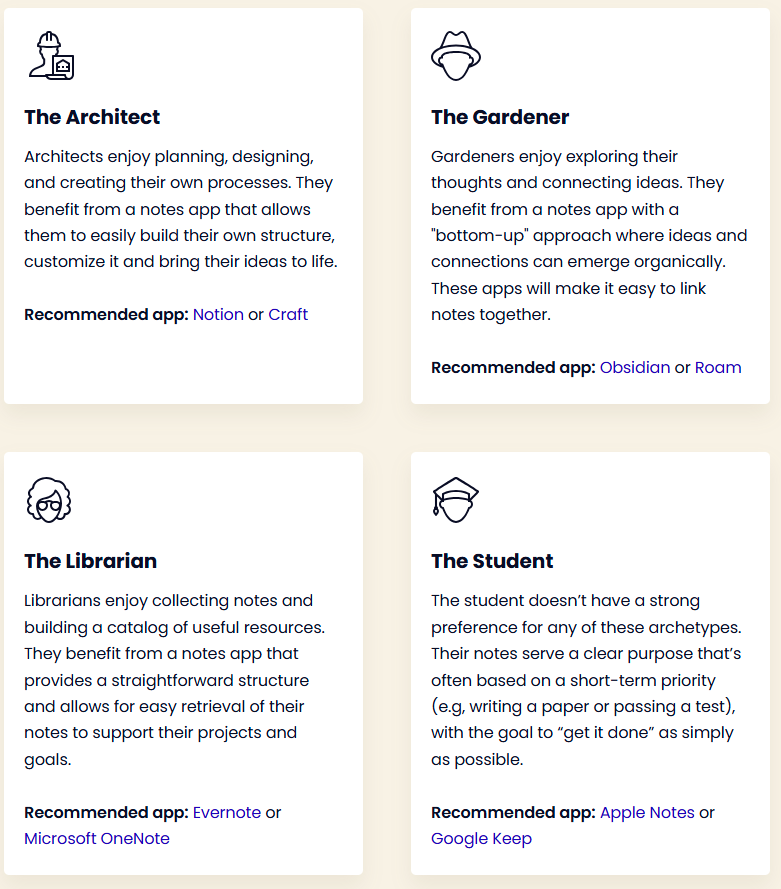Open the Apple Notes link

[x=647, y=812]
